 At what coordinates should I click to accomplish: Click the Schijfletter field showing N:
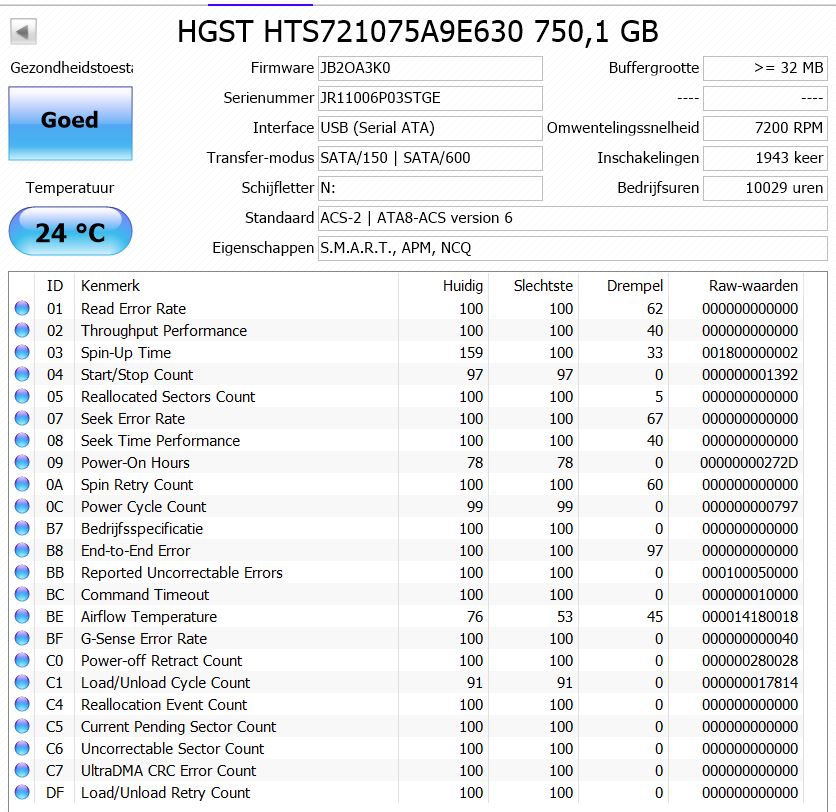[430, 188]
